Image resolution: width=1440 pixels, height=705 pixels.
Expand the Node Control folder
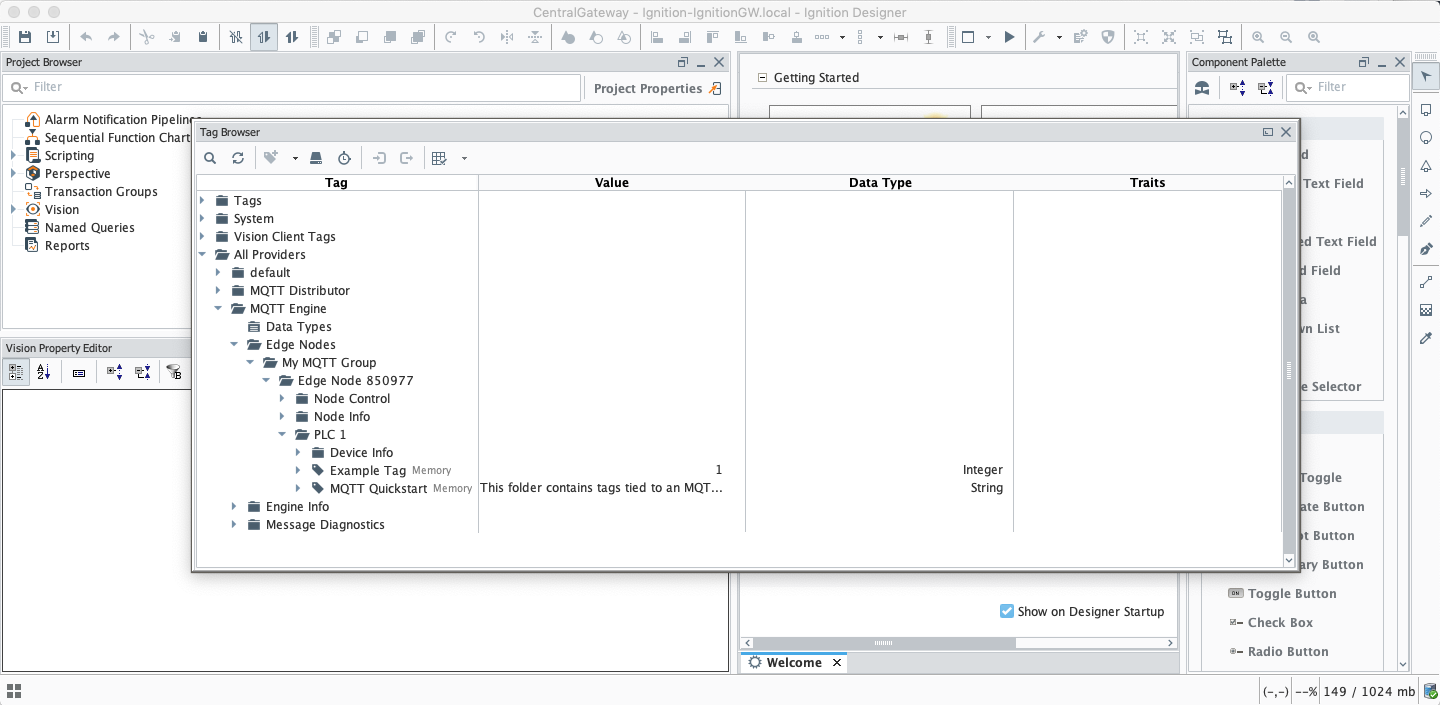coord(283,398)
